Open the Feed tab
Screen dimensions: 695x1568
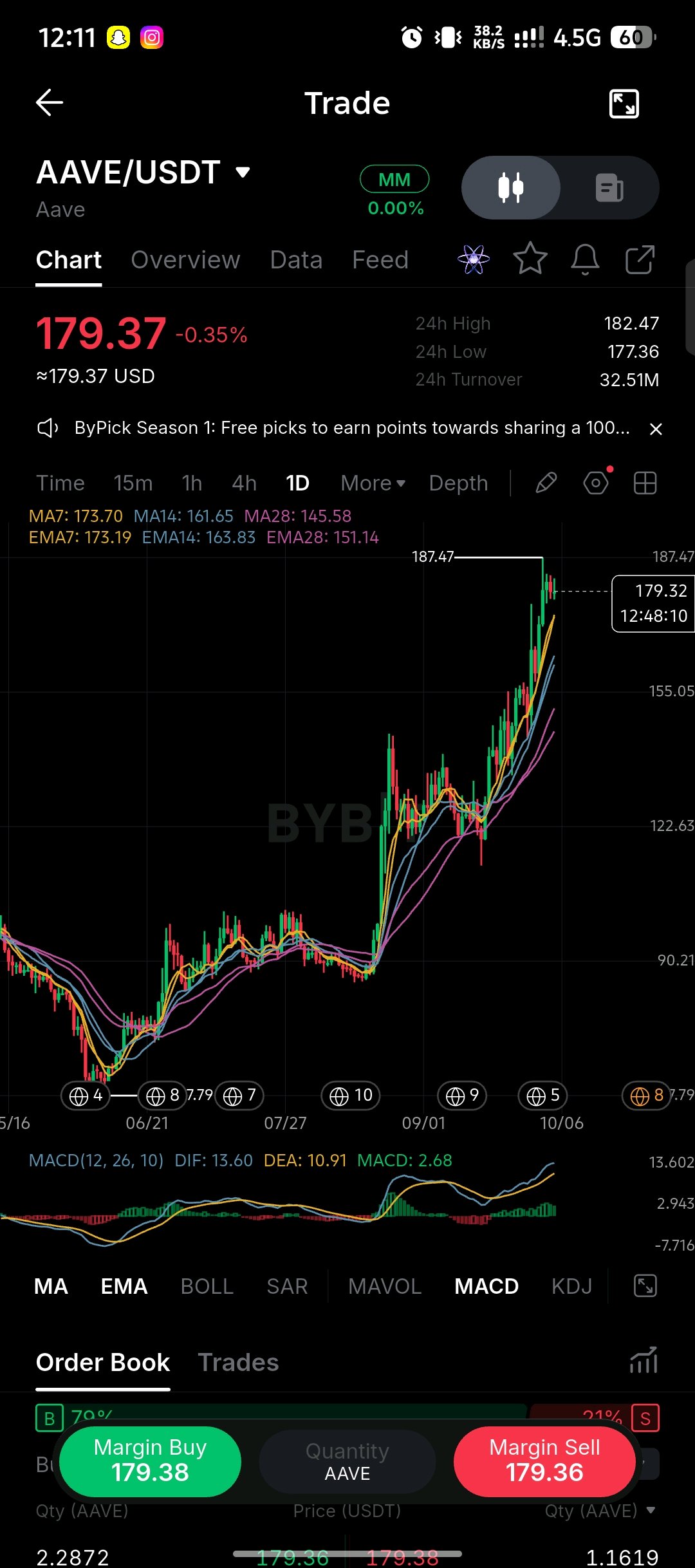point(380,260)
